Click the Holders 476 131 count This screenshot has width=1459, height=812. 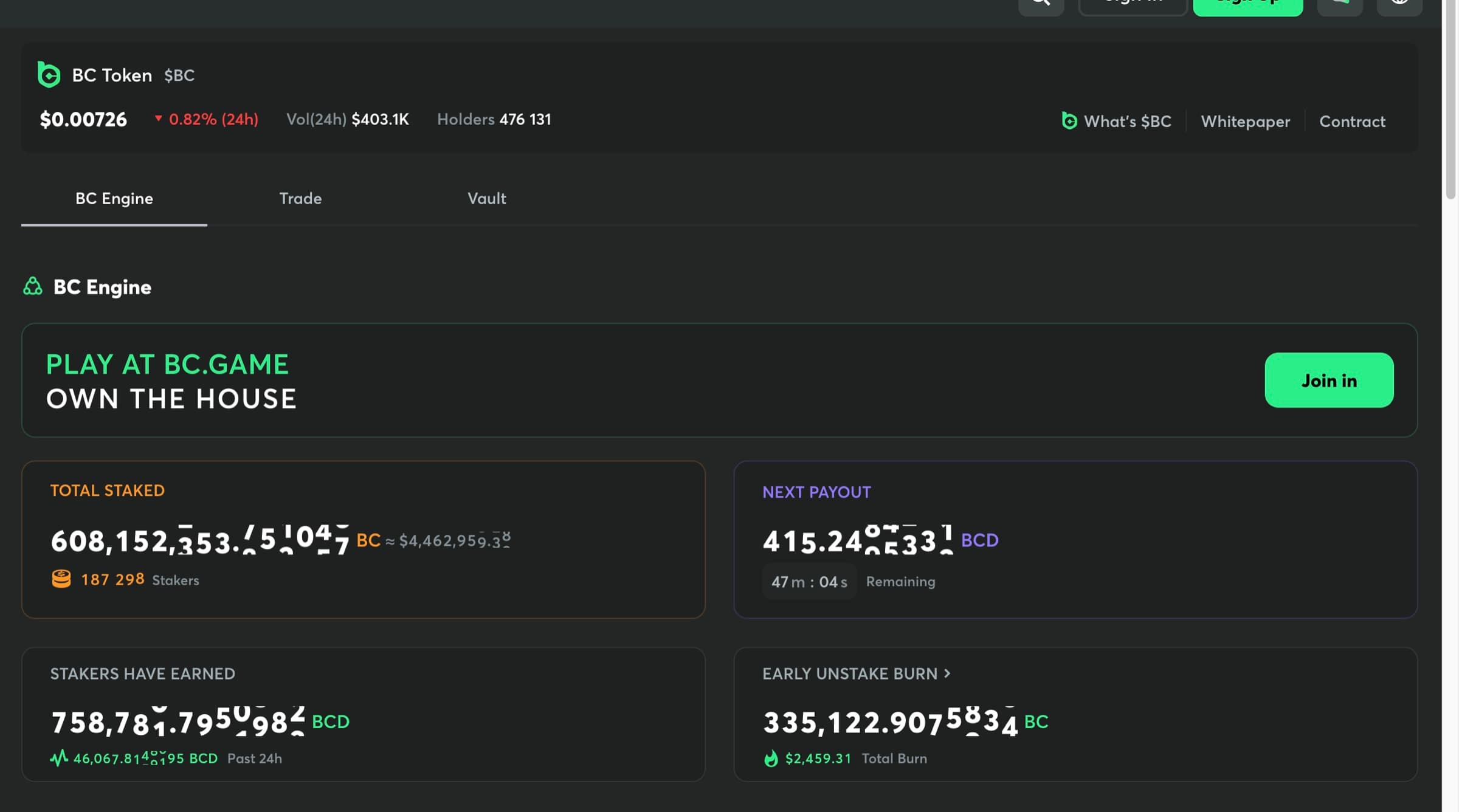point(494,119)
